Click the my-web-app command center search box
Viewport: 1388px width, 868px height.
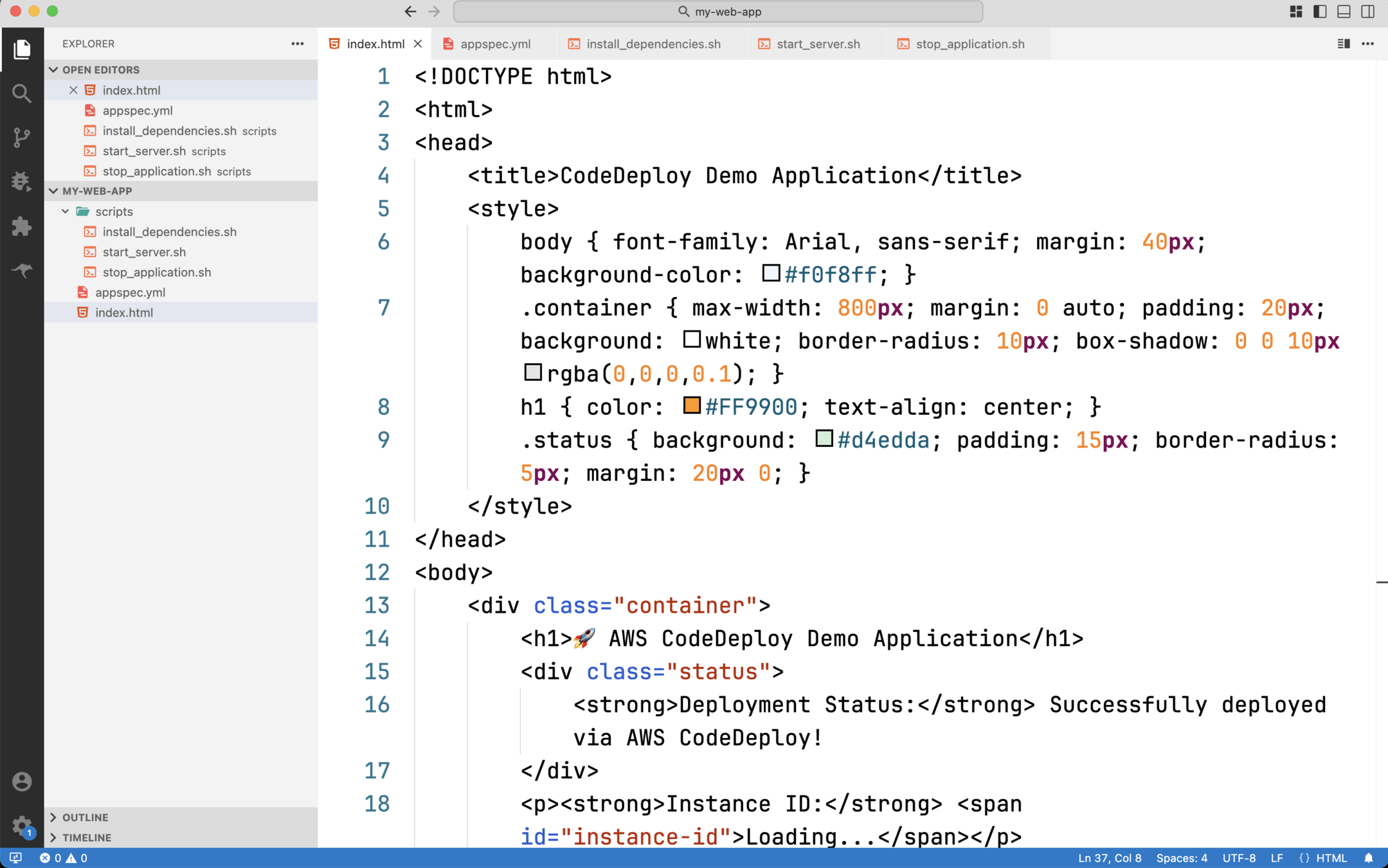click(x=718, y=12)
